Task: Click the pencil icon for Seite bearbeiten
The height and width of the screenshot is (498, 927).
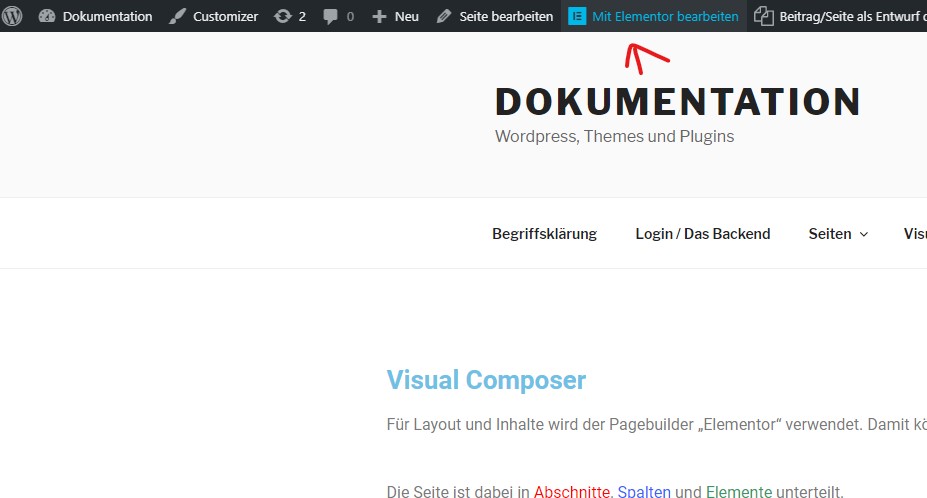Action: coord(444,16)
